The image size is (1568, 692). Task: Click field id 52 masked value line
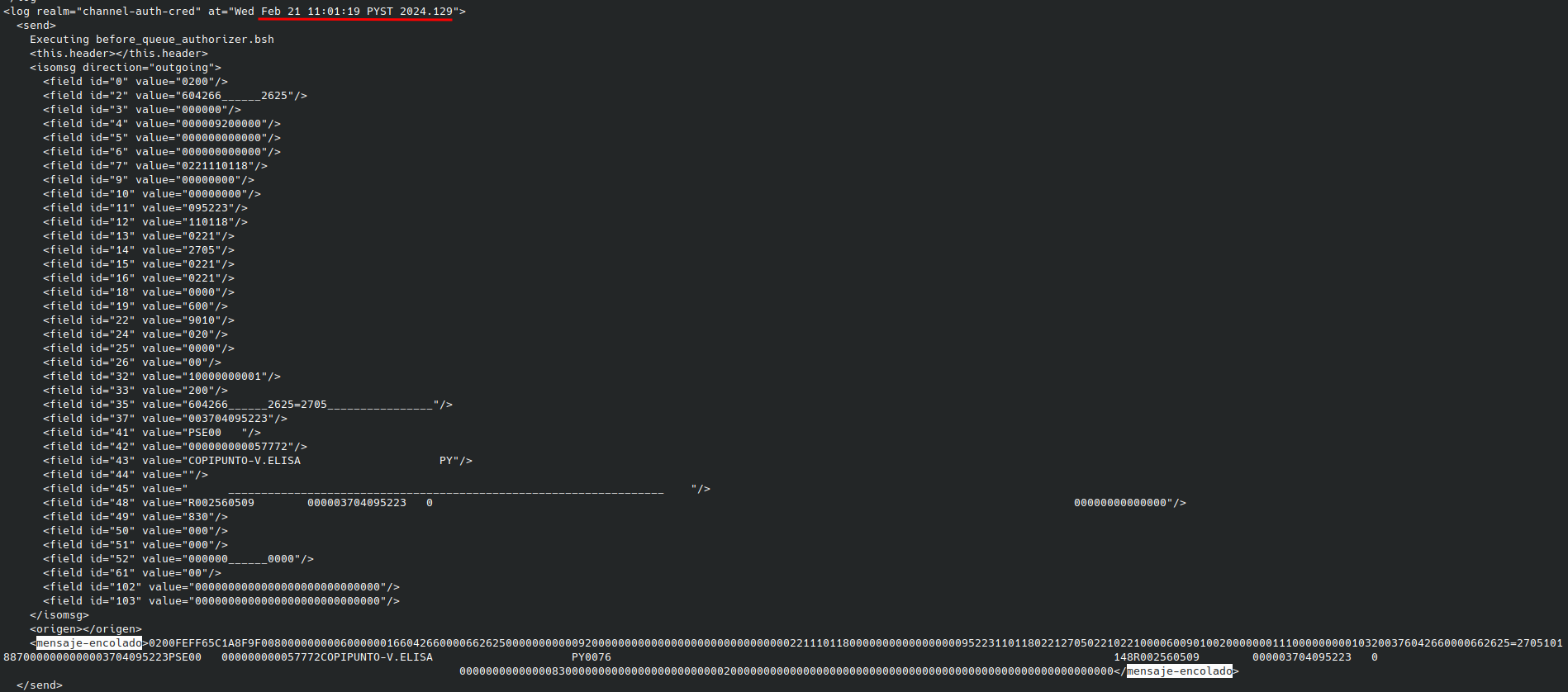pos(178,559)
